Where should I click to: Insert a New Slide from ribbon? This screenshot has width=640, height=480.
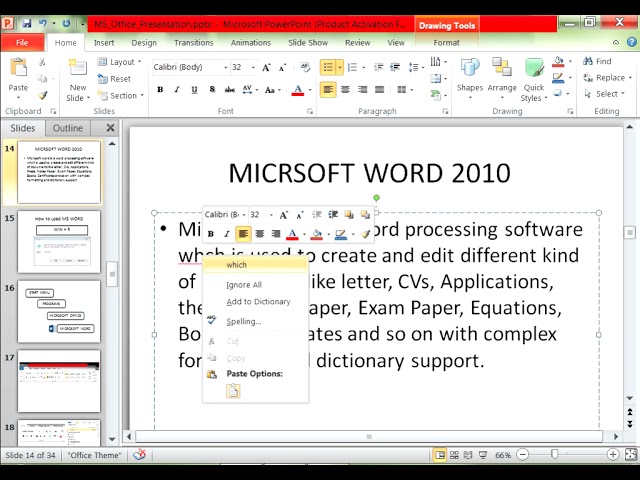pyautogui.click(x=78, y=80)
